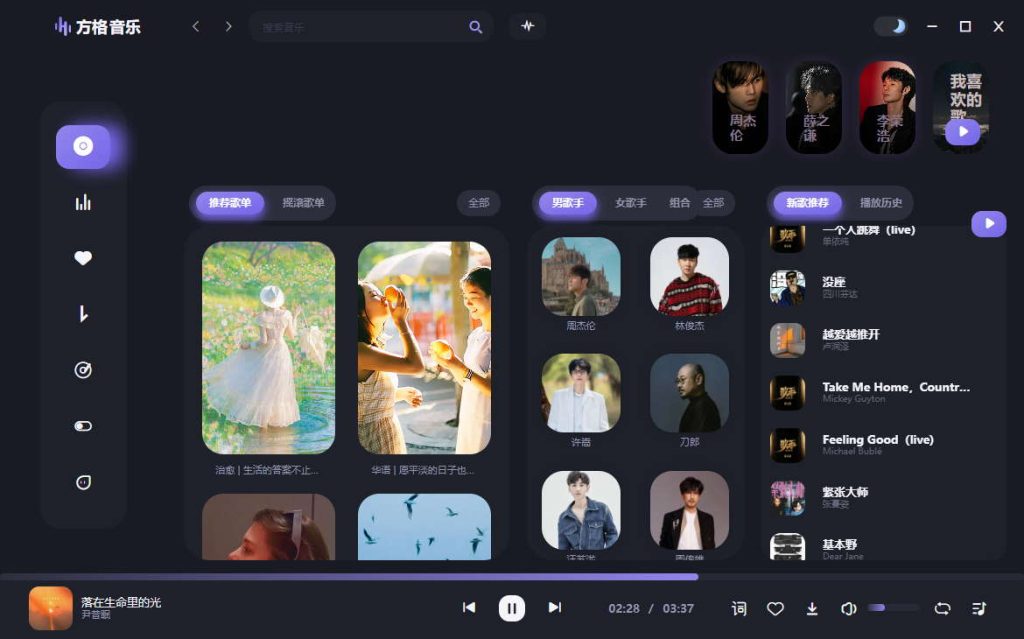Open the 薛之谦 top pill card

pos(814,107)
